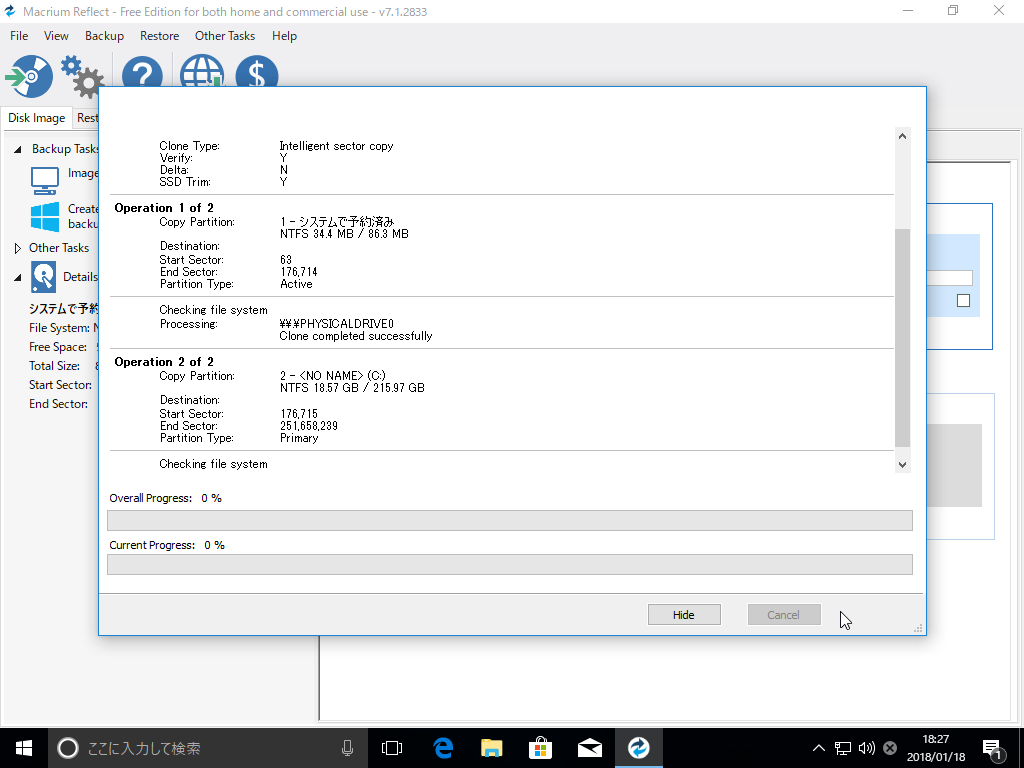Click the Cancel button
The image size is (1024, 768).
point(784,615)
